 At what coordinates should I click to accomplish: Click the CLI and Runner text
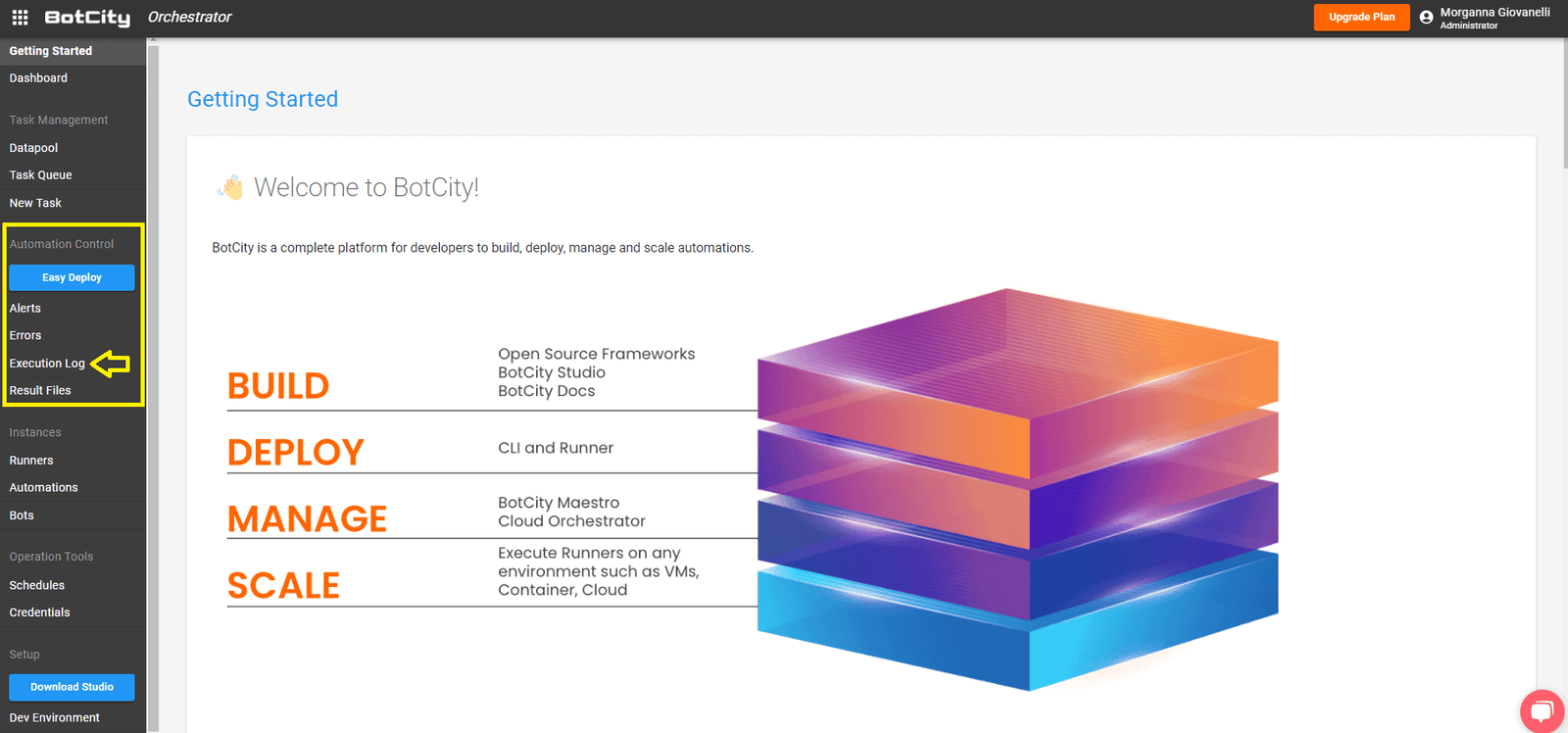tap(556, 448)
